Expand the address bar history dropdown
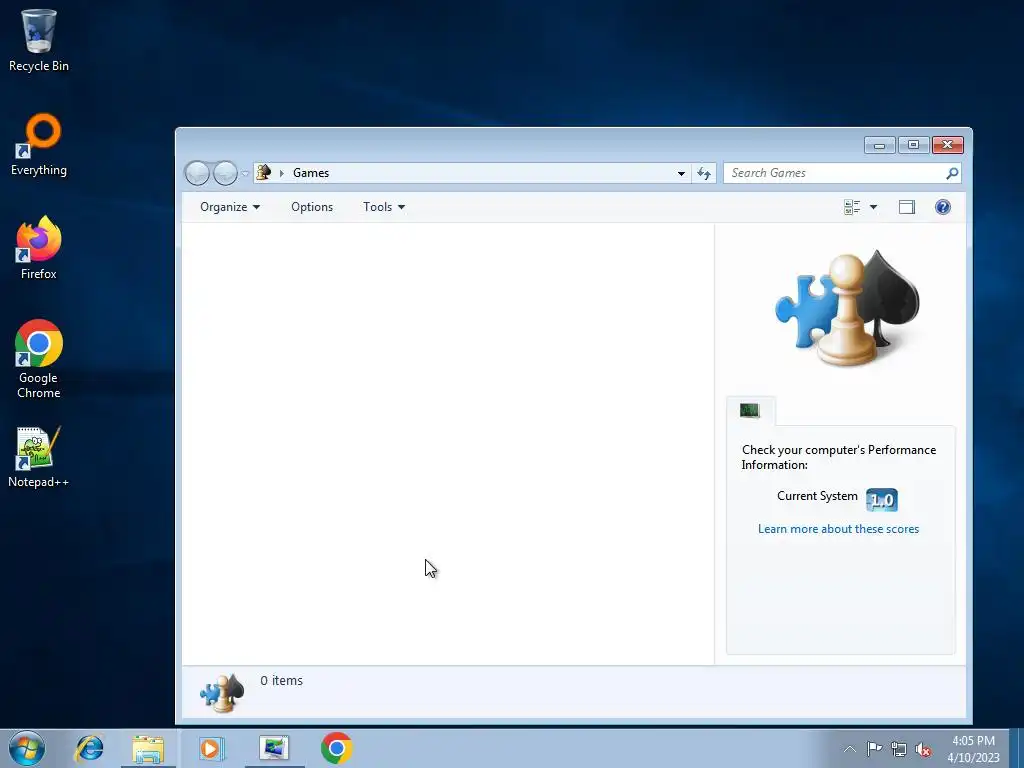The image size is (1024, 768). [681, 173]
